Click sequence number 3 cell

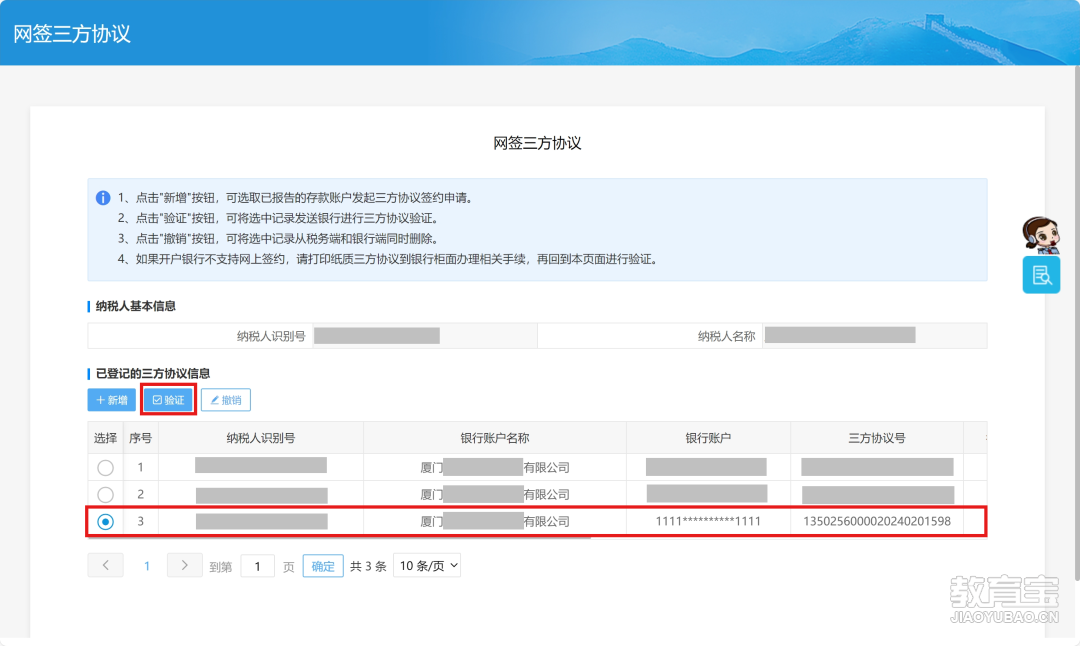141,521
